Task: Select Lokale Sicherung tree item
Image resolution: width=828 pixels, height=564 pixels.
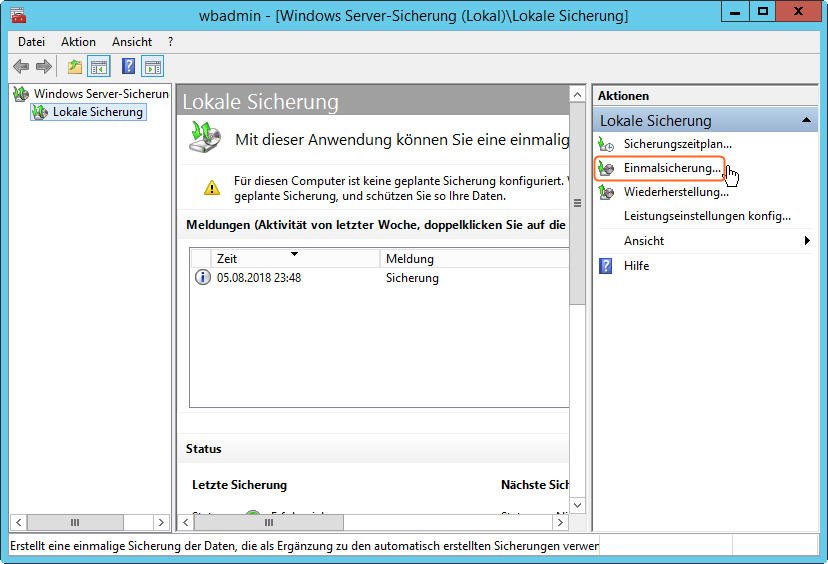Action: (x=98, y=112)
